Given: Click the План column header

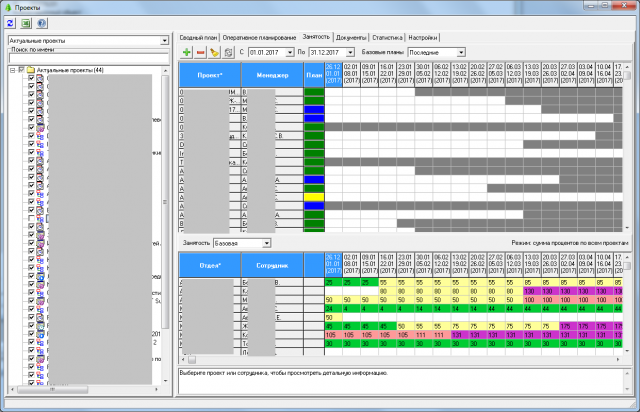Looking at the screenshot, I should 314,75.
